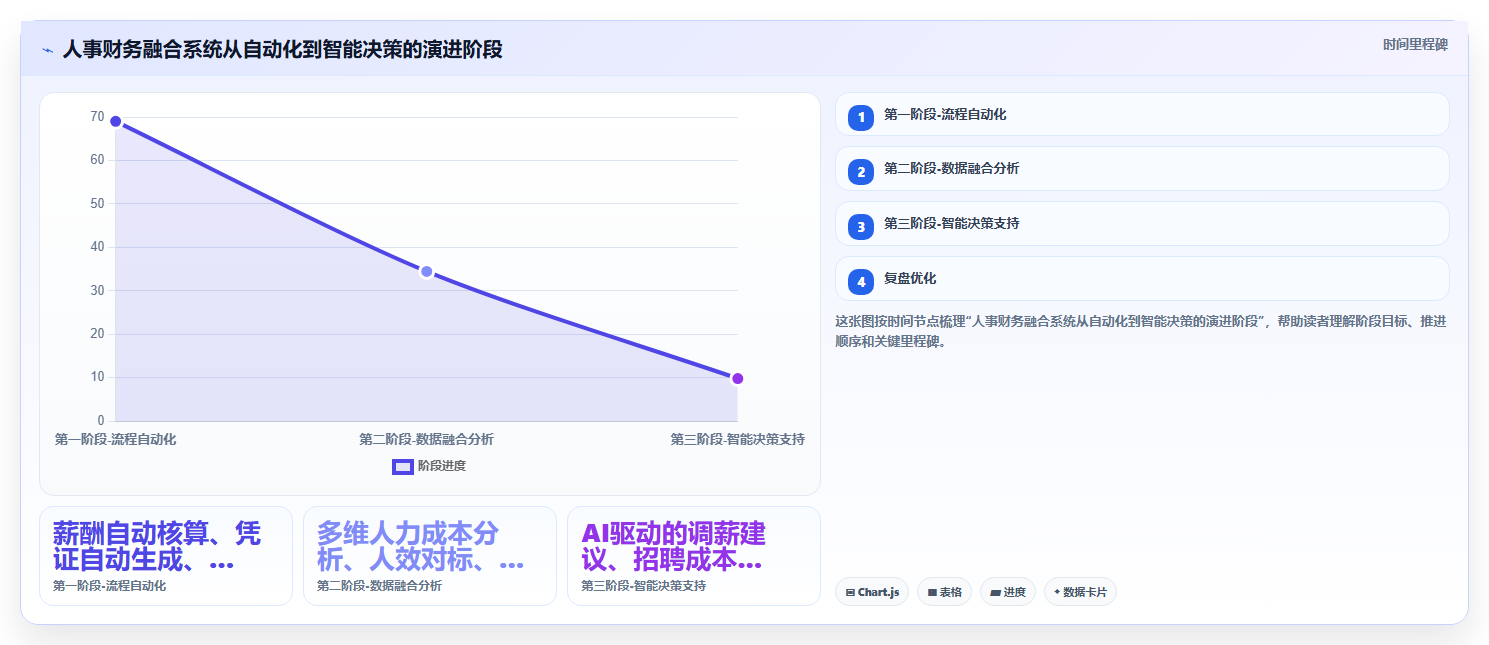
Task: Open the AI驱动的调薪建议 data card
Action: 694,556
